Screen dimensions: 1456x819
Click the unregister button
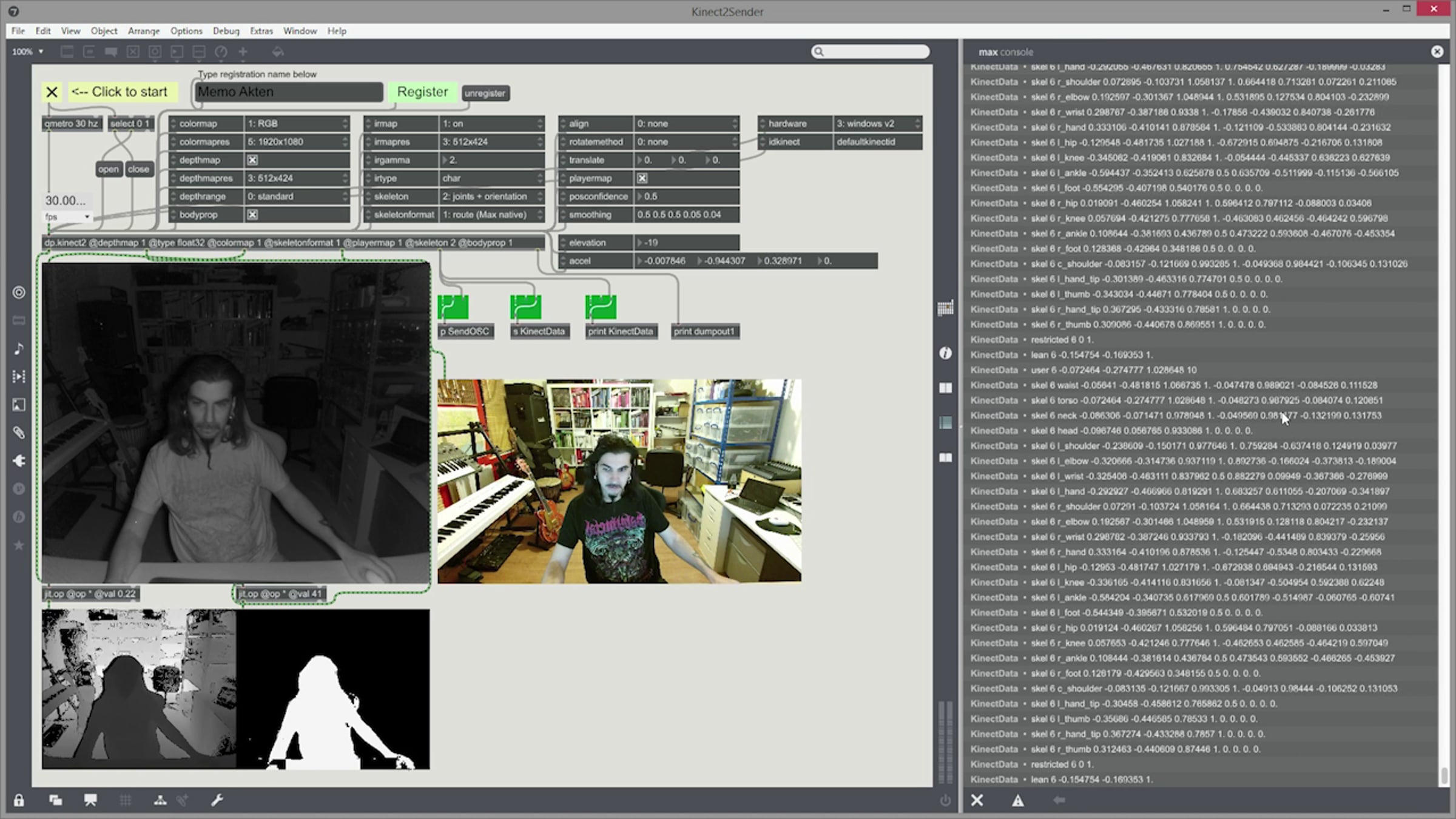[485, 93]
